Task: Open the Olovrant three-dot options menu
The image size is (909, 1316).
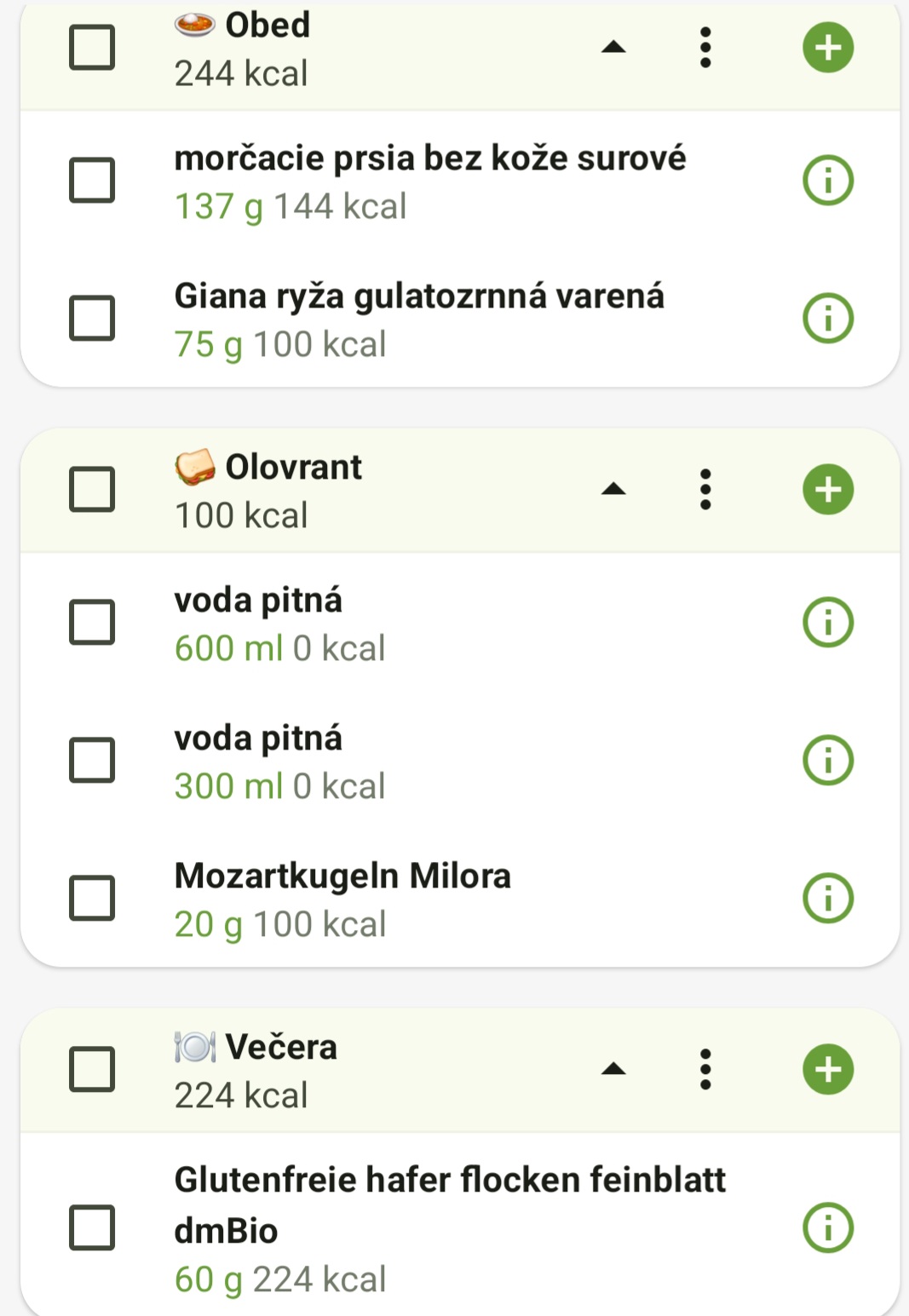Action: pyautogui.click(x=705, y=490)
